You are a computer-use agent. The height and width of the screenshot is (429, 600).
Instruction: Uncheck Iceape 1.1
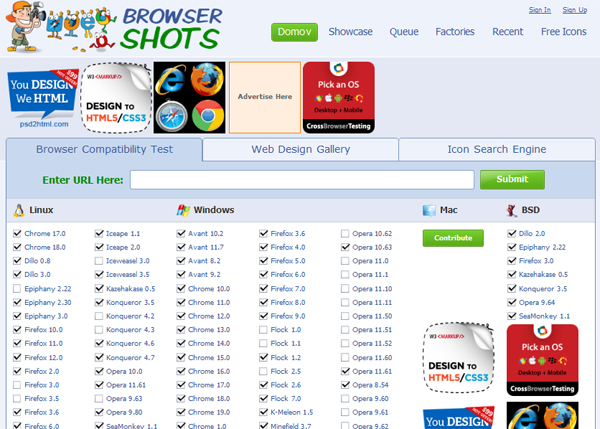(x=99, y=233)
